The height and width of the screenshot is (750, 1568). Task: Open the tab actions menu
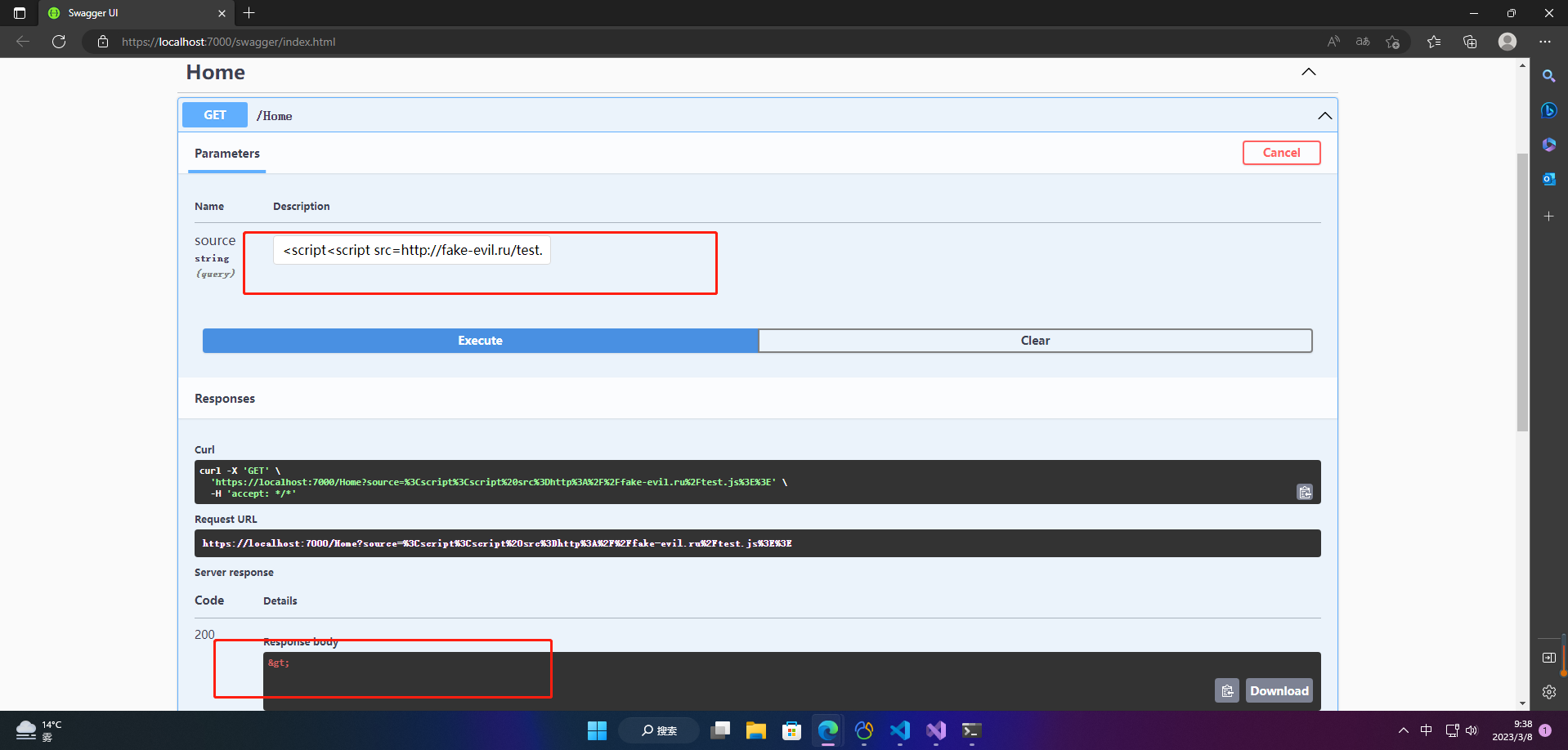20,13
